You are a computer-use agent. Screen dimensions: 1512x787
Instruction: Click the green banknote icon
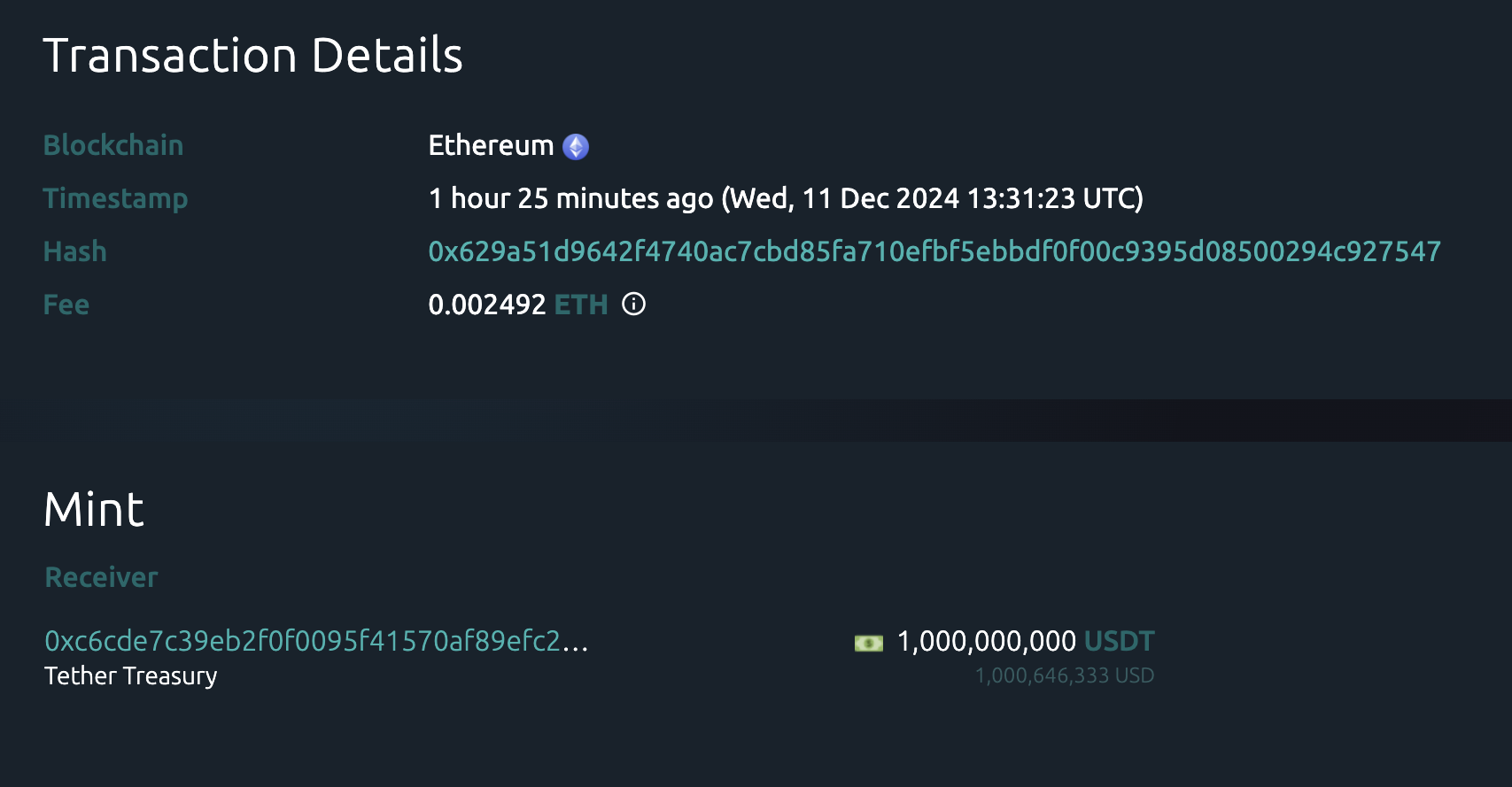868,643
